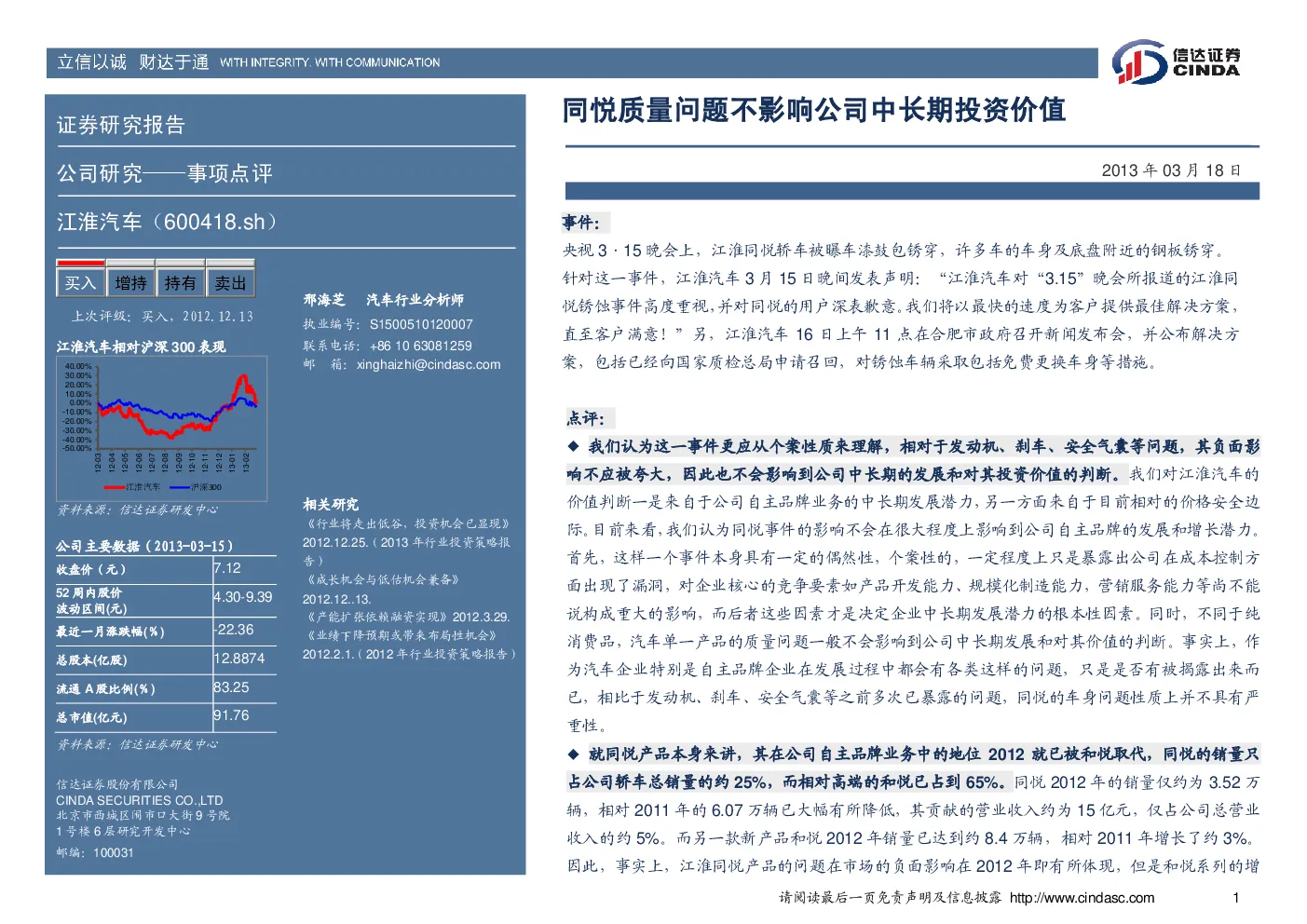Select the 增持 rating box
Image resolution: width=1307 pixels, height=924 pixels.
[x=130, y=282]
